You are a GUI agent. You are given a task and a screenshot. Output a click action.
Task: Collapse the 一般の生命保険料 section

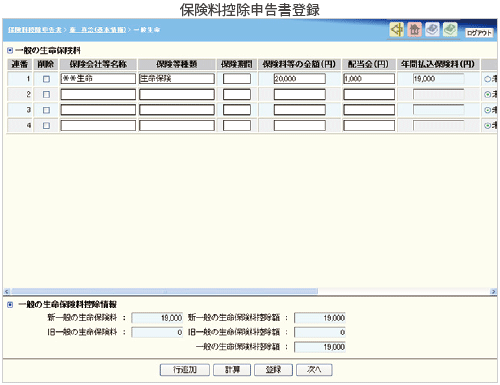10,51
